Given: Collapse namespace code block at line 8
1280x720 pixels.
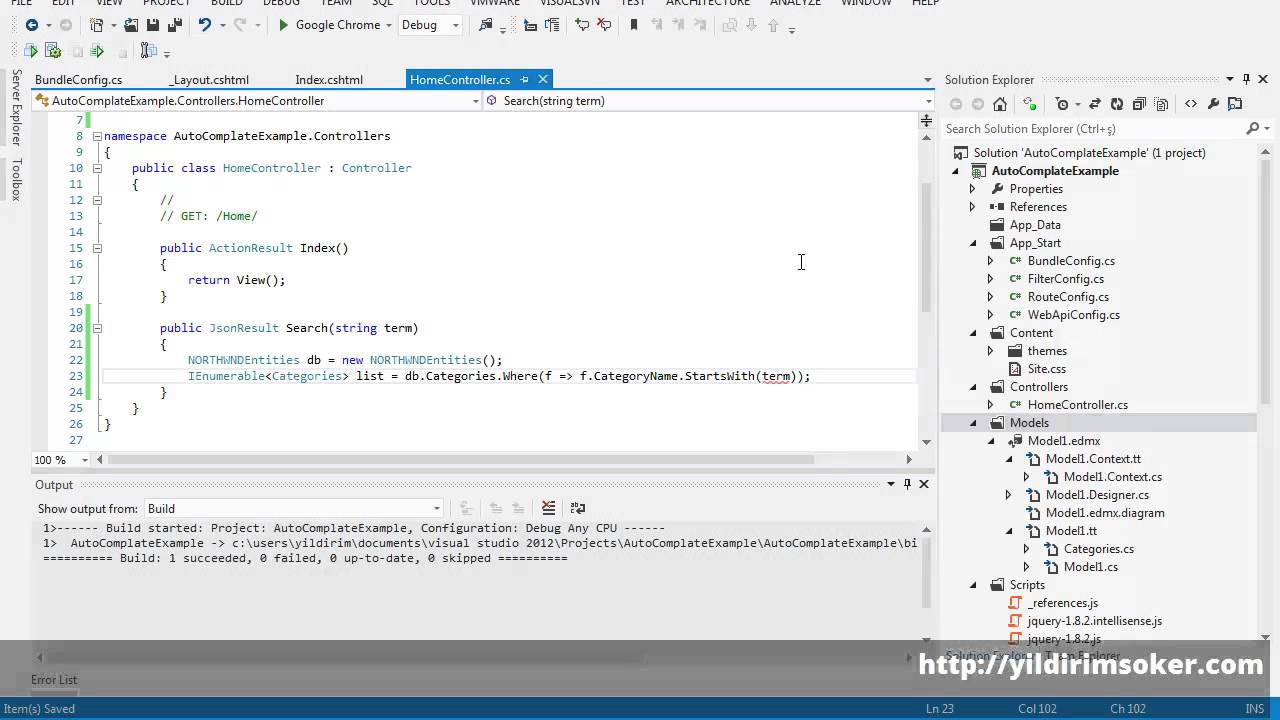Looking at the screenshot, I should coord(97,136).
